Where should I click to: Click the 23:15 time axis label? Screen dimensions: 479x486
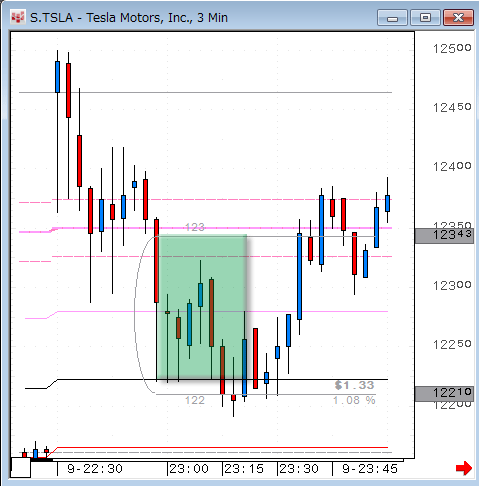244,469
